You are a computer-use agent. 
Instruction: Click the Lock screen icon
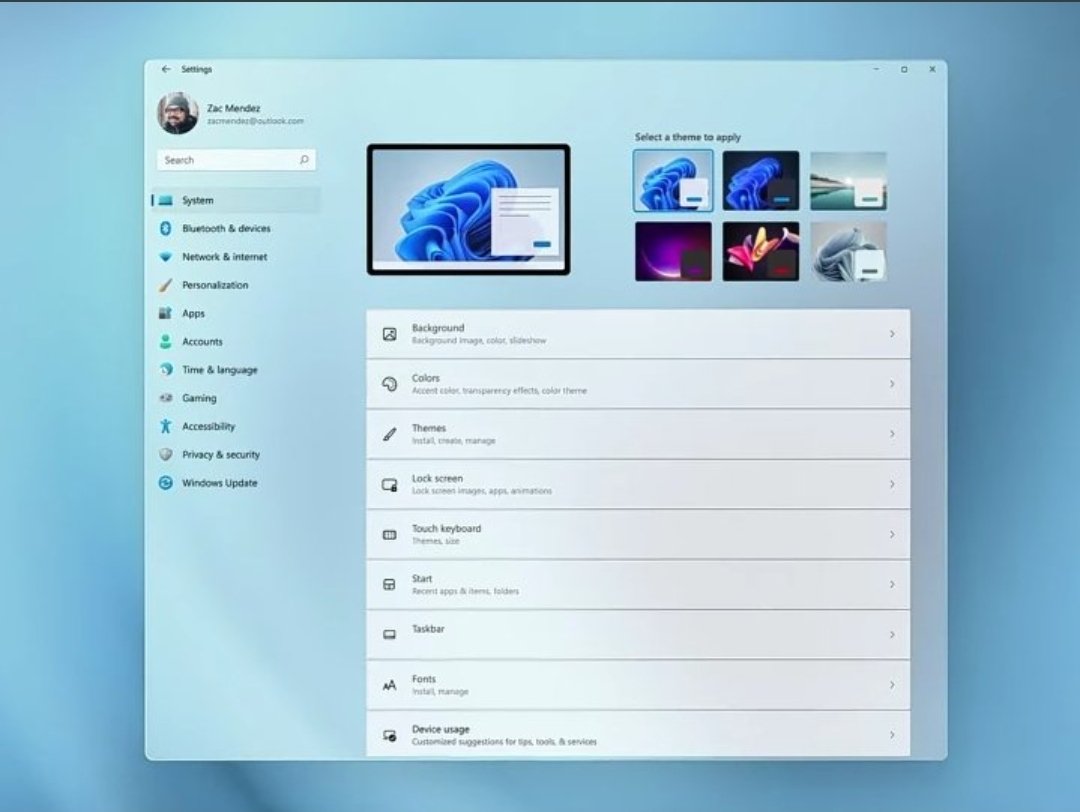point(389,485)
